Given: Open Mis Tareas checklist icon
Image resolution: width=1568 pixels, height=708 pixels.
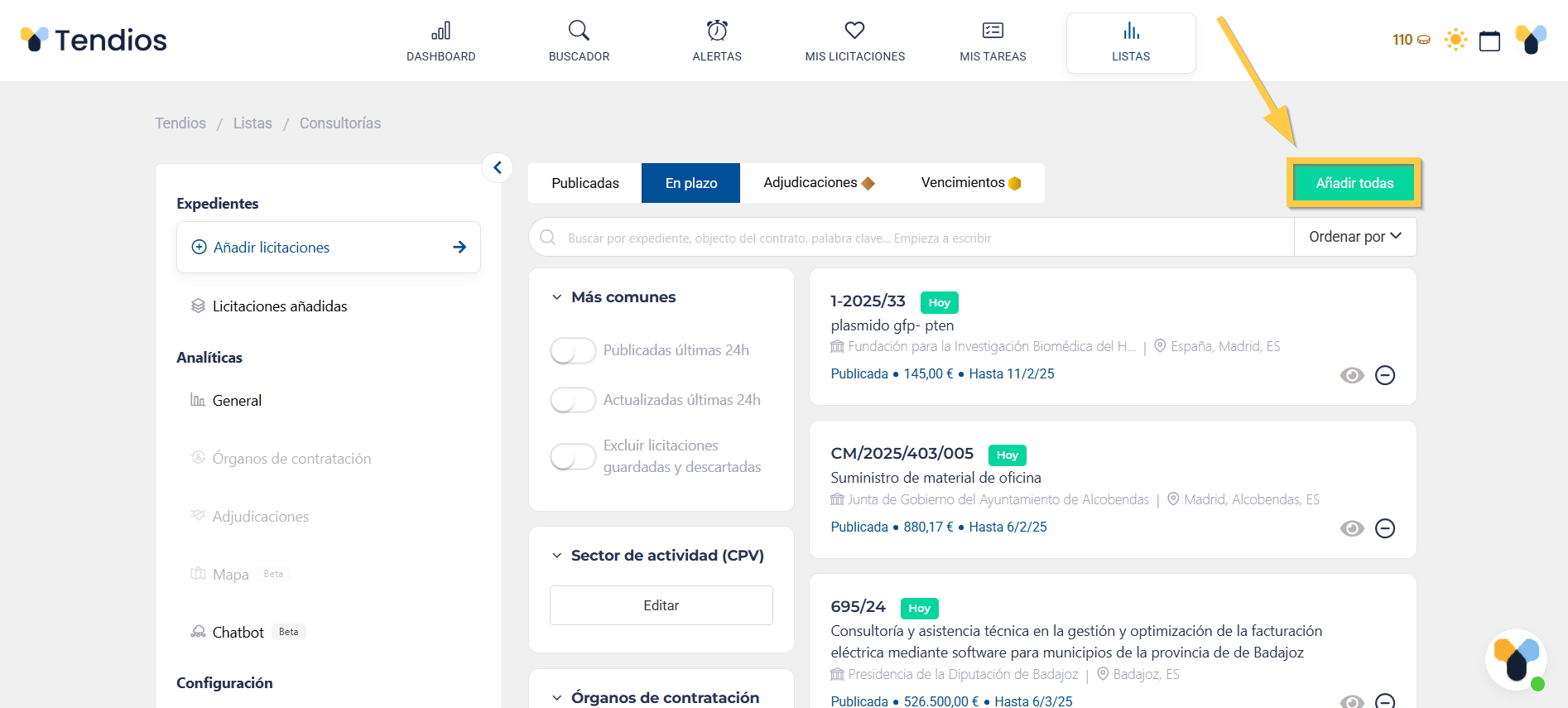Looking at the screenshot, I should point(993,31).
